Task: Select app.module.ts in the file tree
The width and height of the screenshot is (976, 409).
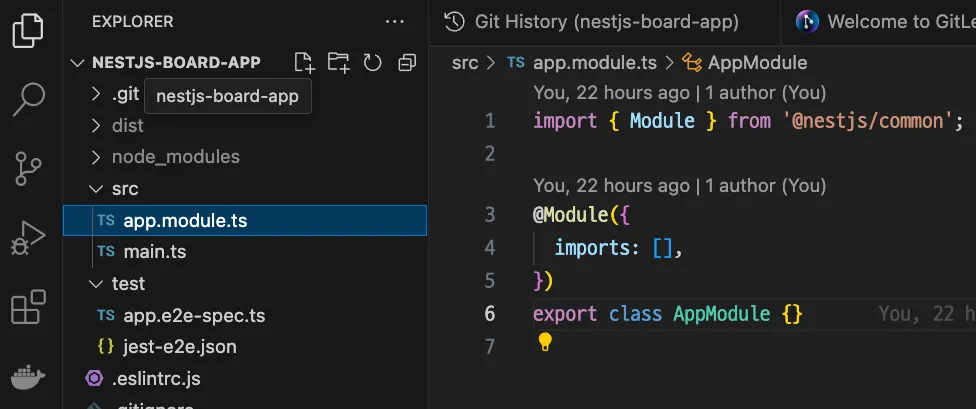Action: 245,220
